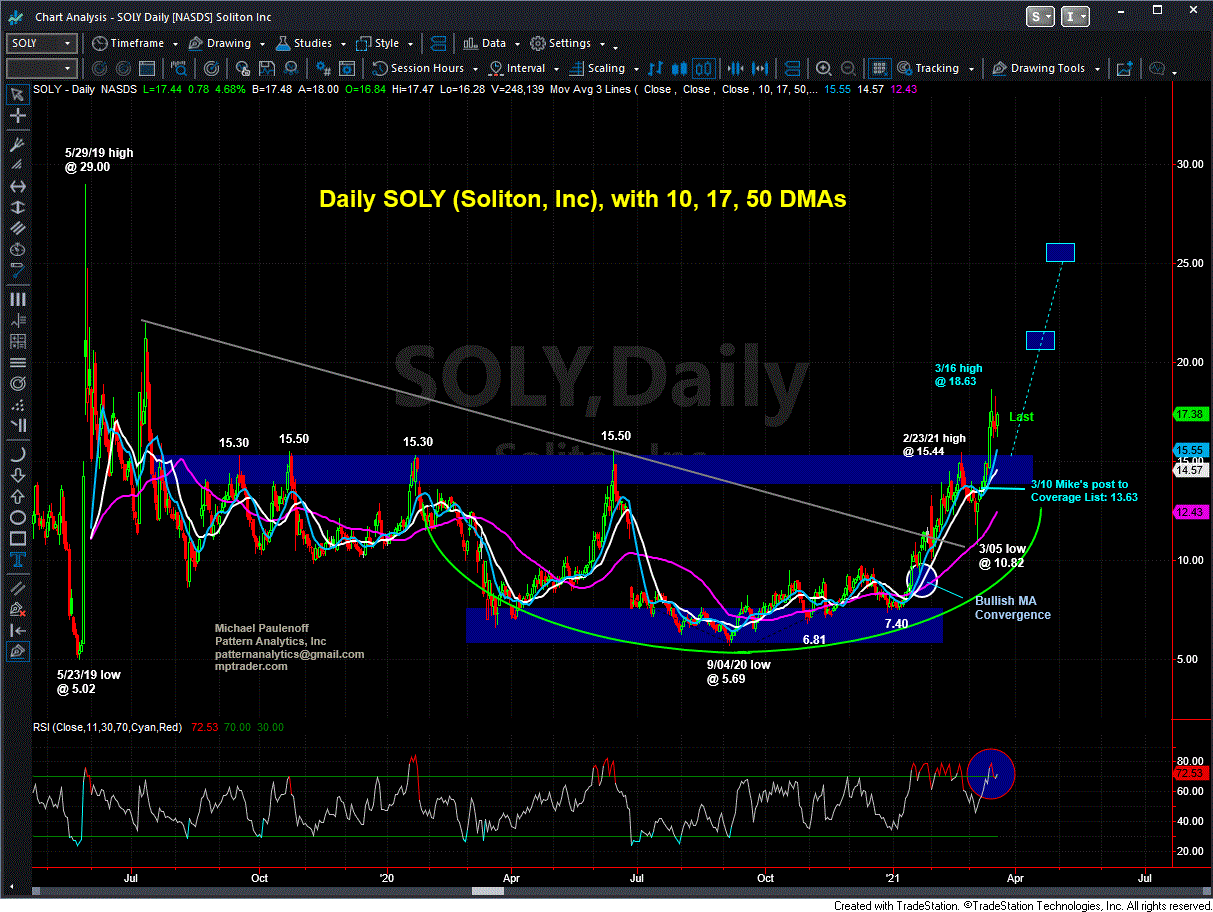Click the Interval button
This screenshot has height=912, width=1213.
[x=517, y=68]
